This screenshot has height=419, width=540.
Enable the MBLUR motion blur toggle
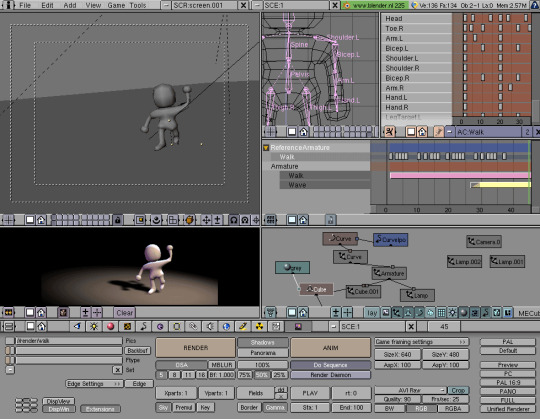[x=222, y=365]
